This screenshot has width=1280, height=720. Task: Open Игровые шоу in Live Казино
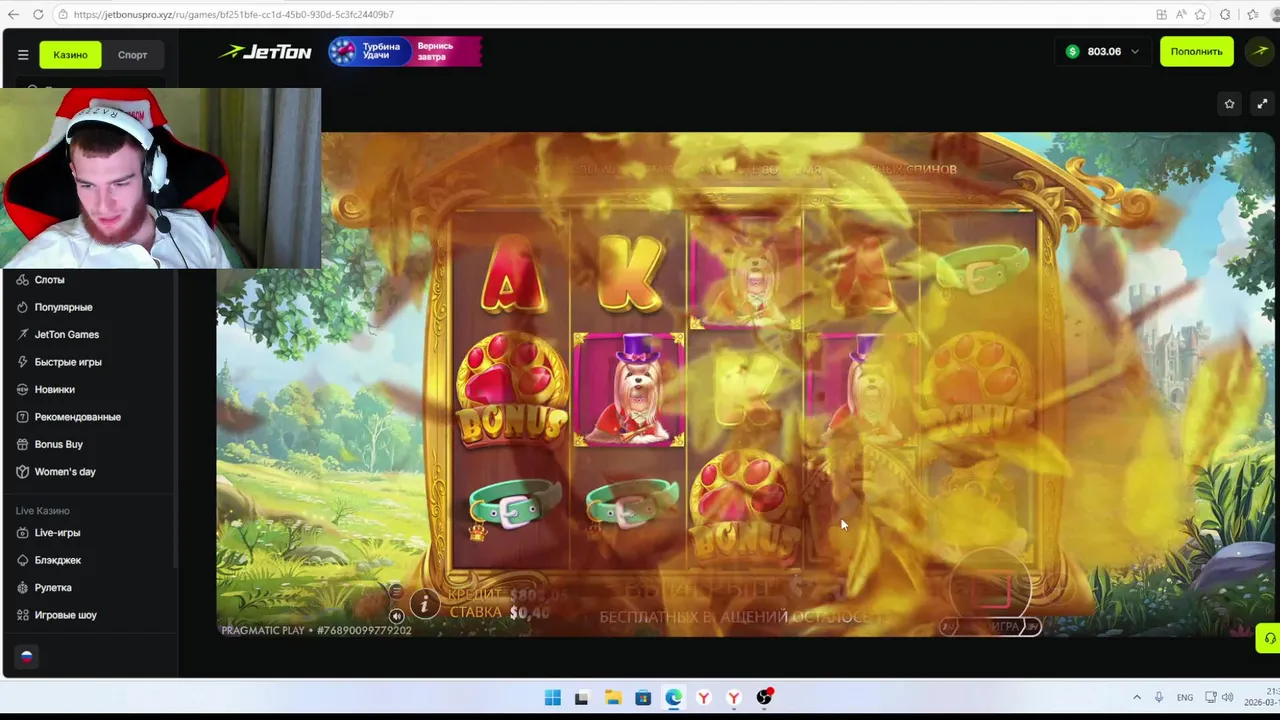coord(65,615)
